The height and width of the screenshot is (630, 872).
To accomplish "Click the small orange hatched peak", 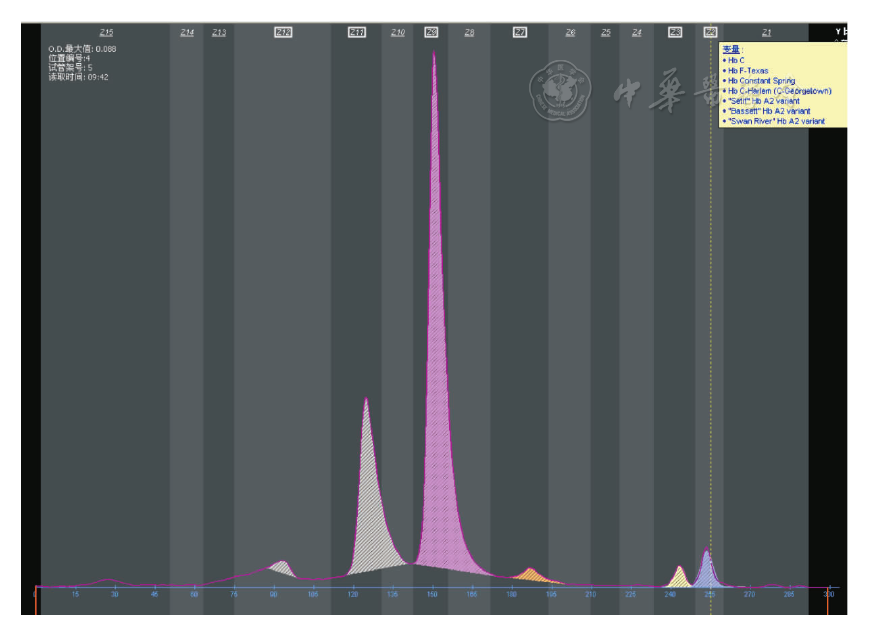I will 530,575.
